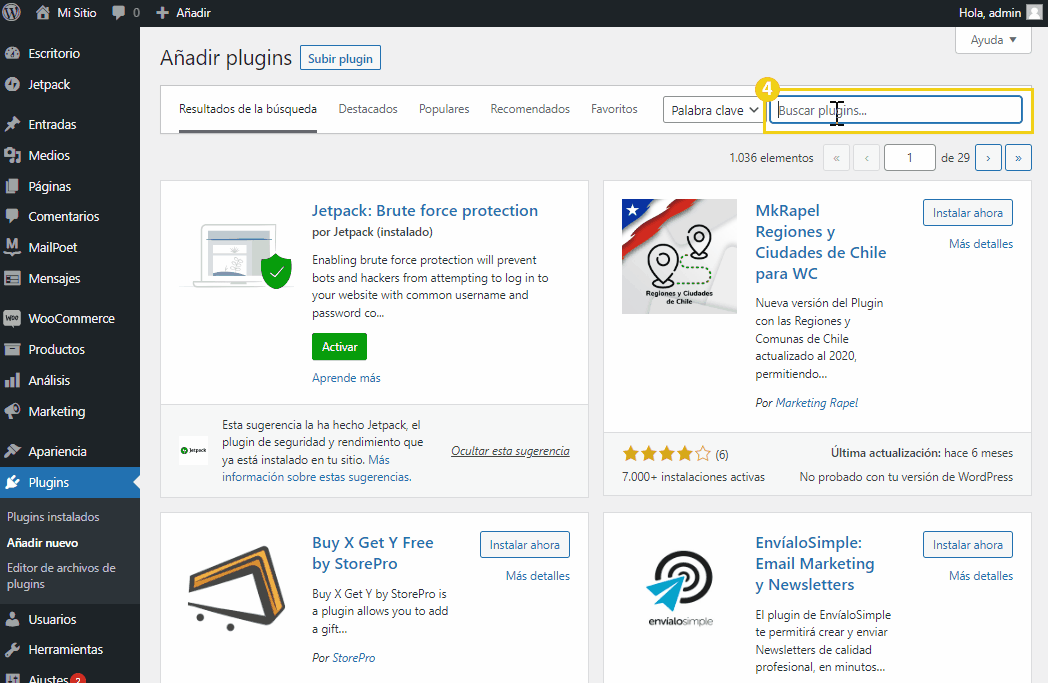
Task: Open the Añadir new content menu
Action: [183, 13]
